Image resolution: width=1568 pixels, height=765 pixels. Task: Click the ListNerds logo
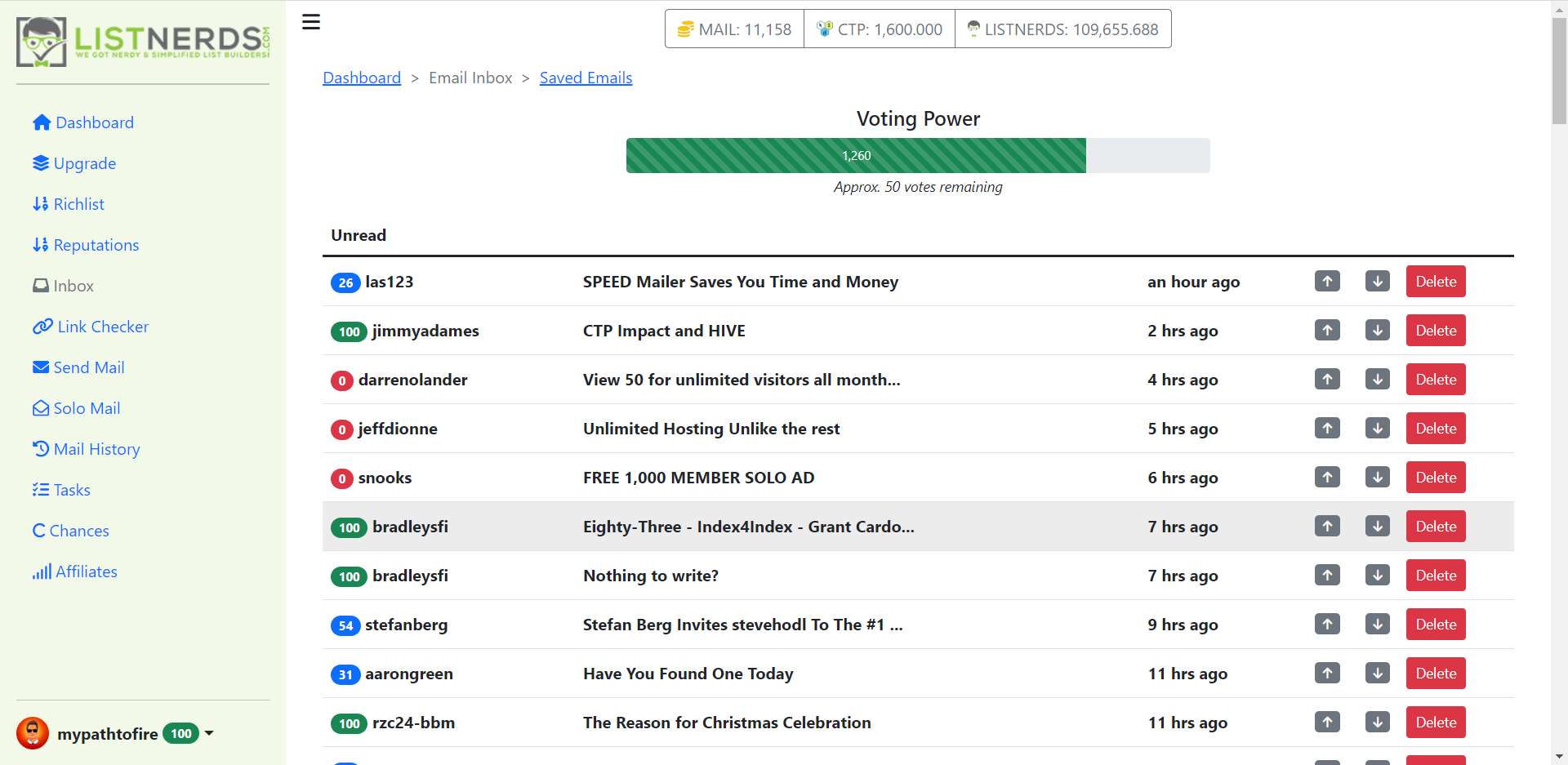(x=143, y=41)
